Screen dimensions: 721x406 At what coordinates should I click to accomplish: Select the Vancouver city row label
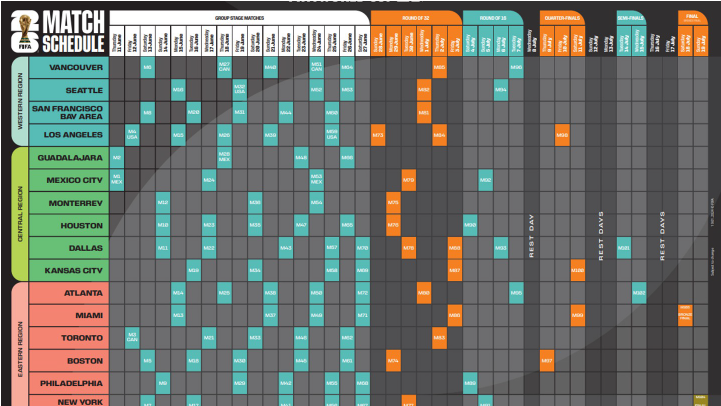coord(68,67)
